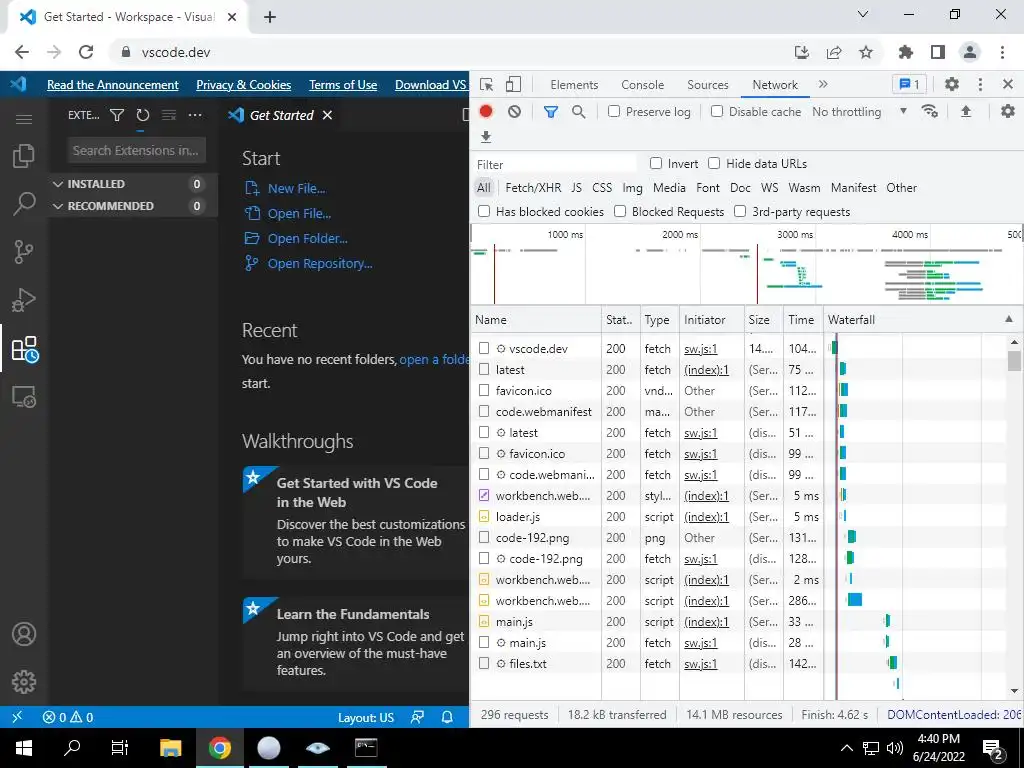Click the Open Folder... link
1024x768 pixels.
[x=308, y=238]
